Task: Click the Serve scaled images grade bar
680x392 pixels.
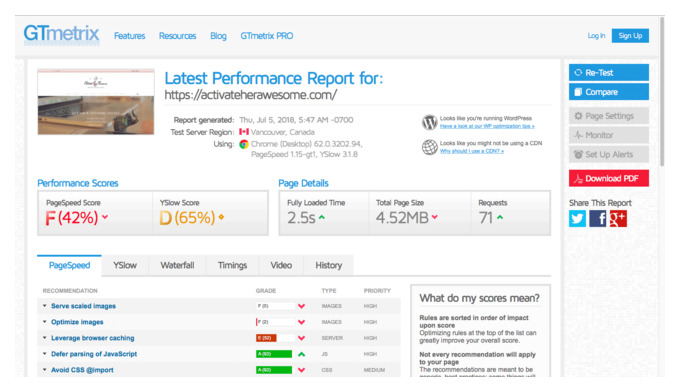Action: point(275,306)
